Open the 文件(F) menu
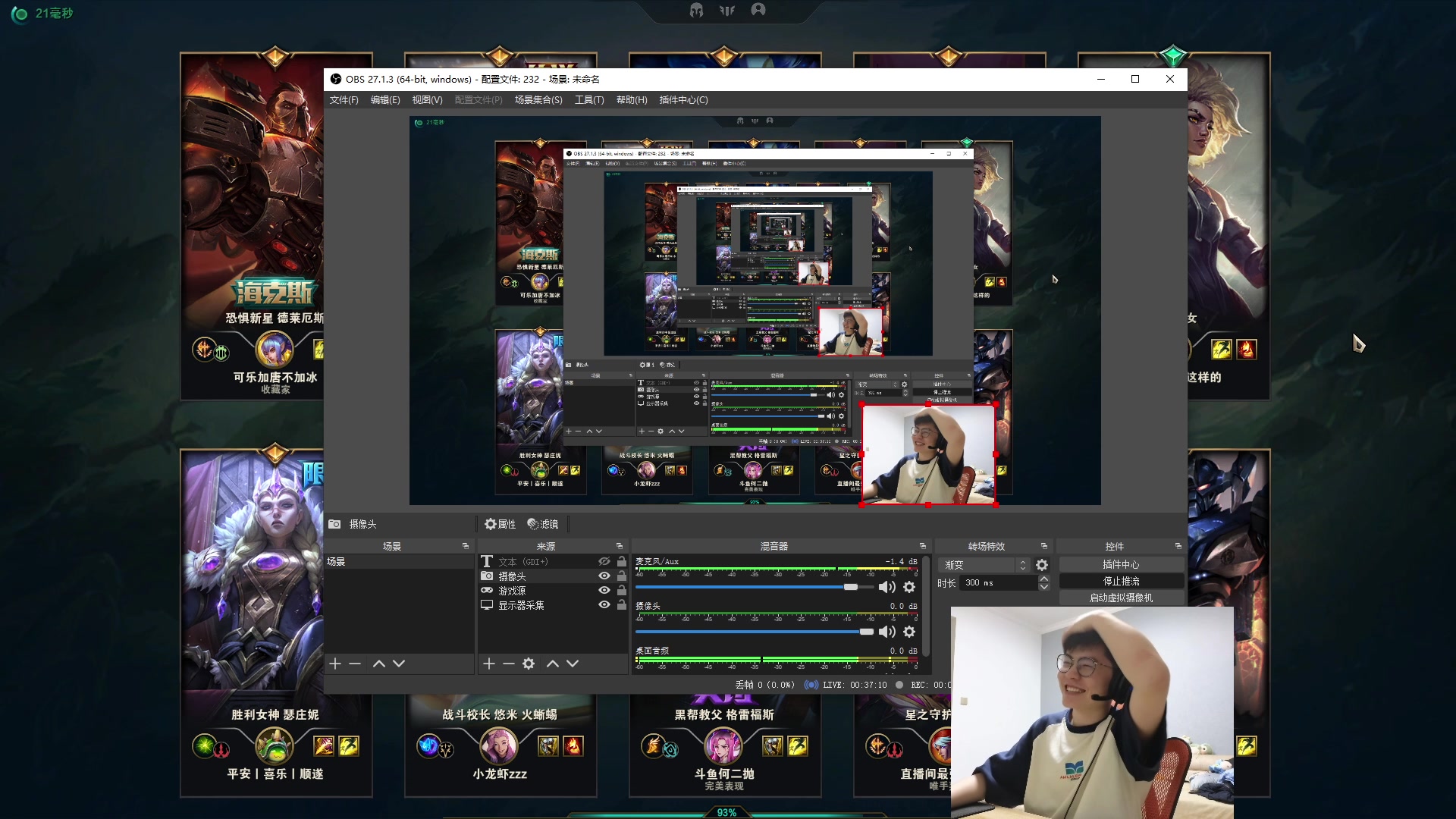 click(344, 100)
